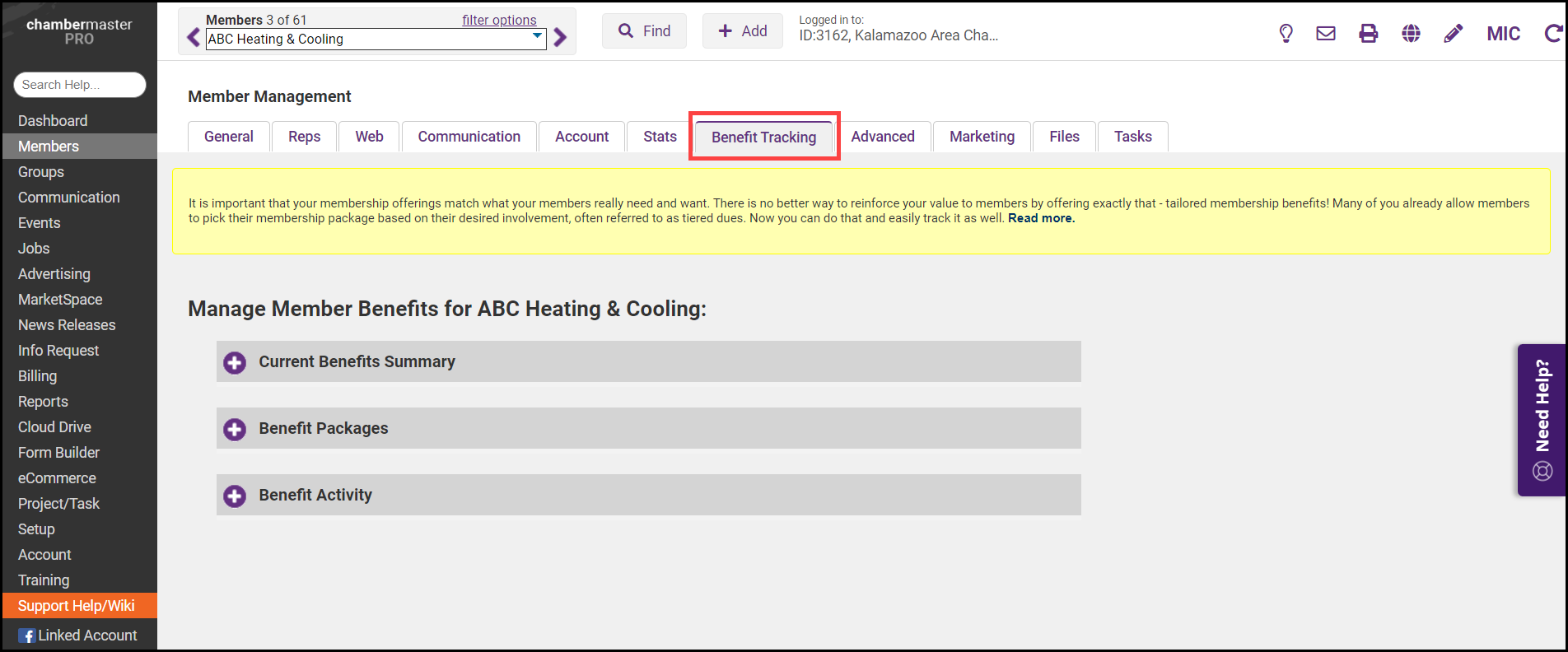
Task: Open the Marketing tab
Action: click(982, 137)
